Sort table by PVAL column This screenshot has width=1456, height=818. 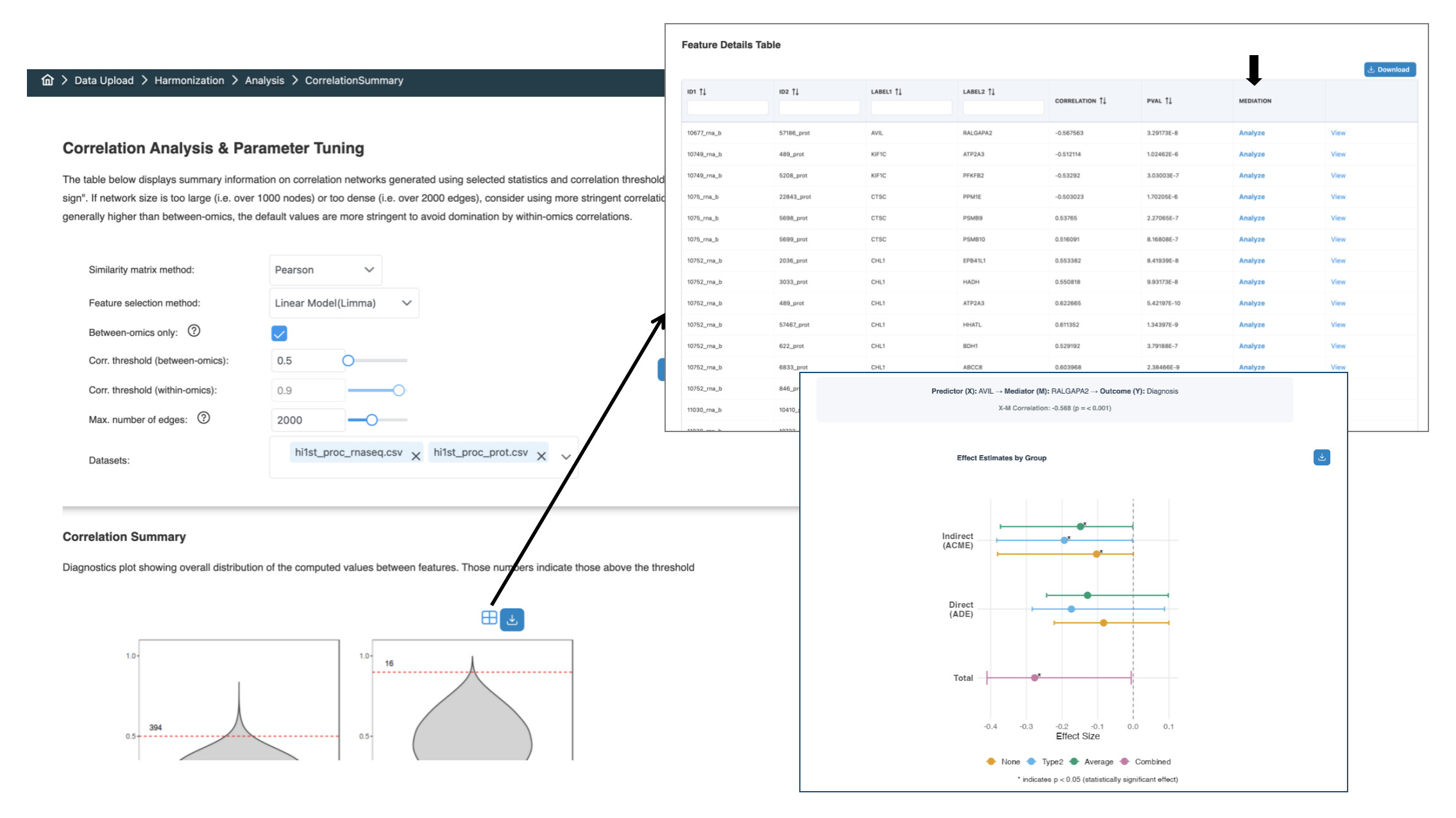pos(1169,101)
